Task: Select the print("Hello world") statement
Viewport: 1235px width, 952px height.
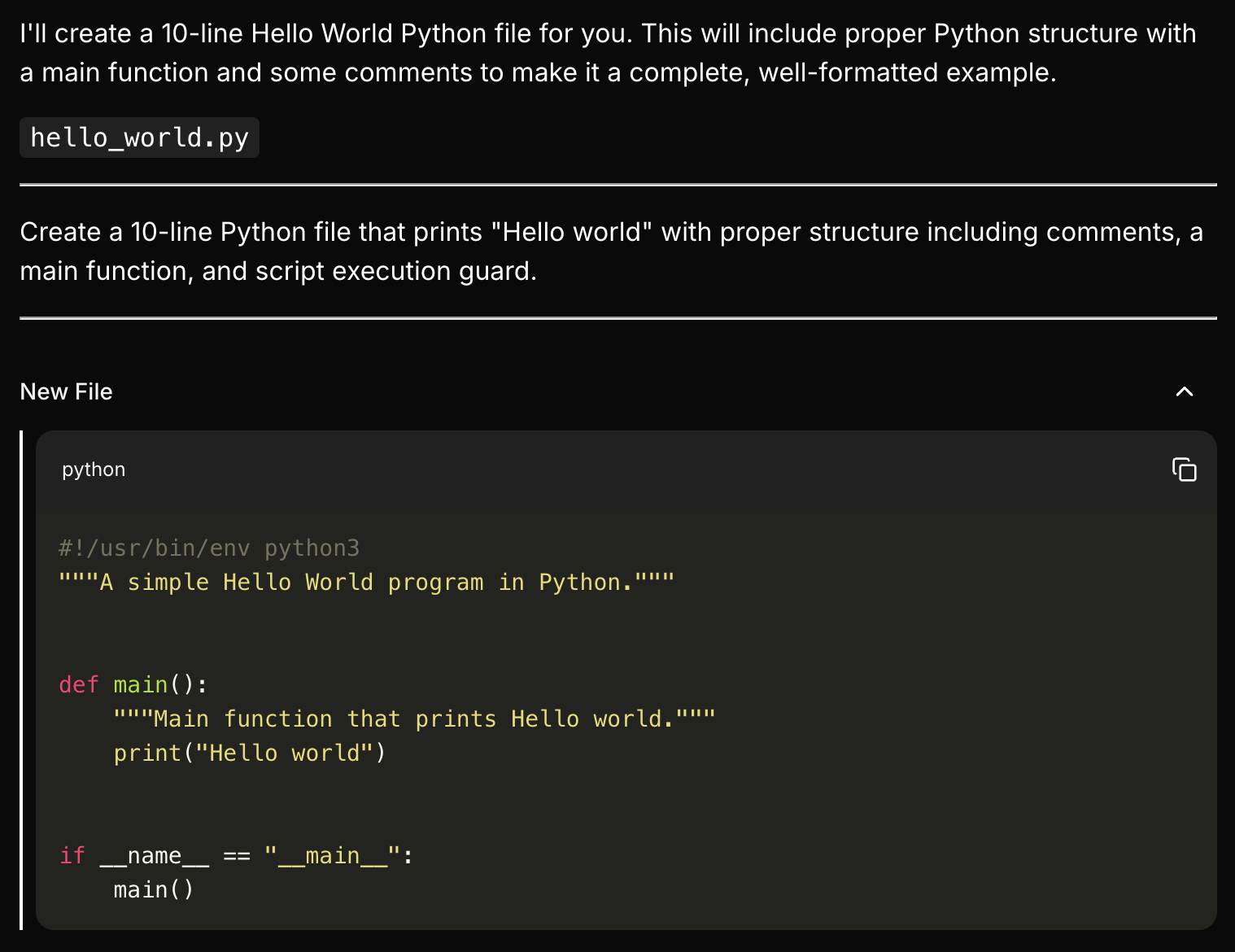Action: pyautogui.click(x=248, y=753)
